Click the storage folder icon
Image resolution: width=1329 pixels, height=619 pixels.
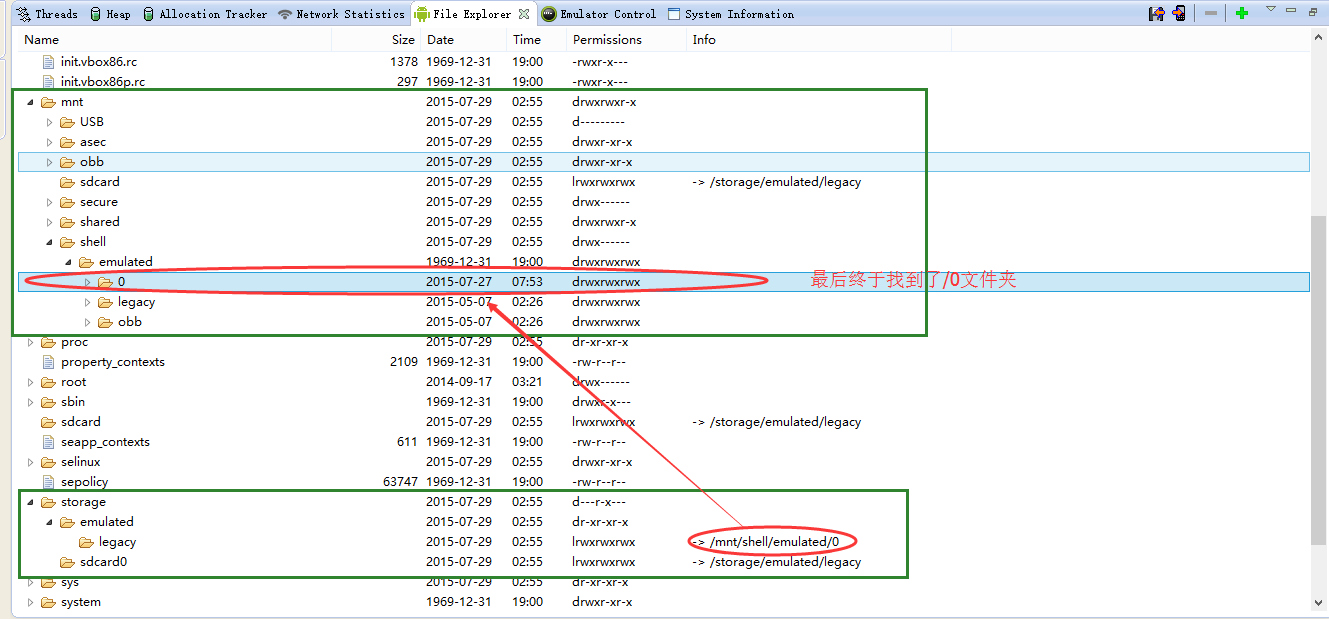pyautogui.click(x=48, y=502)
